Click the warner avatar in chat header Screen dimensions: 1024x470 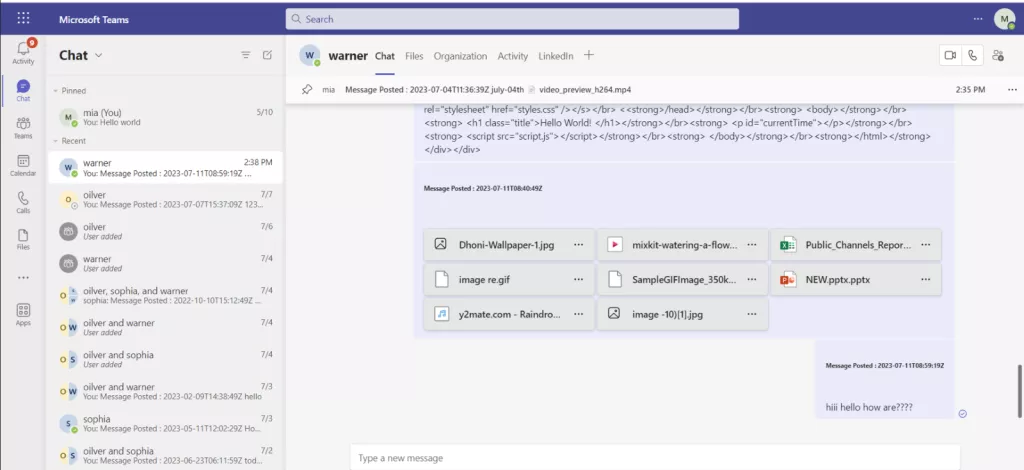tap(310, 55)
